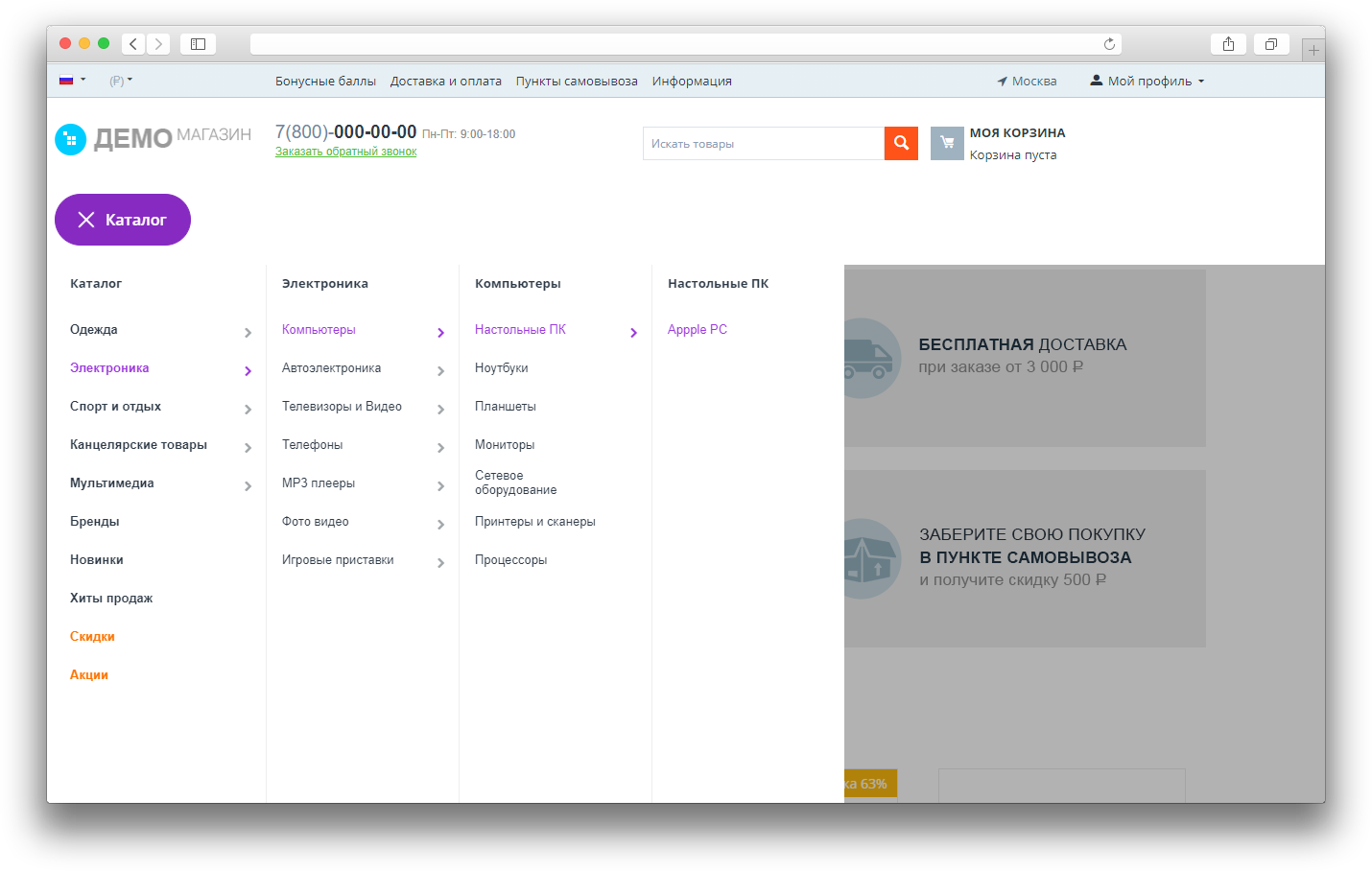1372x871 pixels.
Task: Close the catalog using Каталог button
Action: click(123, 220)
